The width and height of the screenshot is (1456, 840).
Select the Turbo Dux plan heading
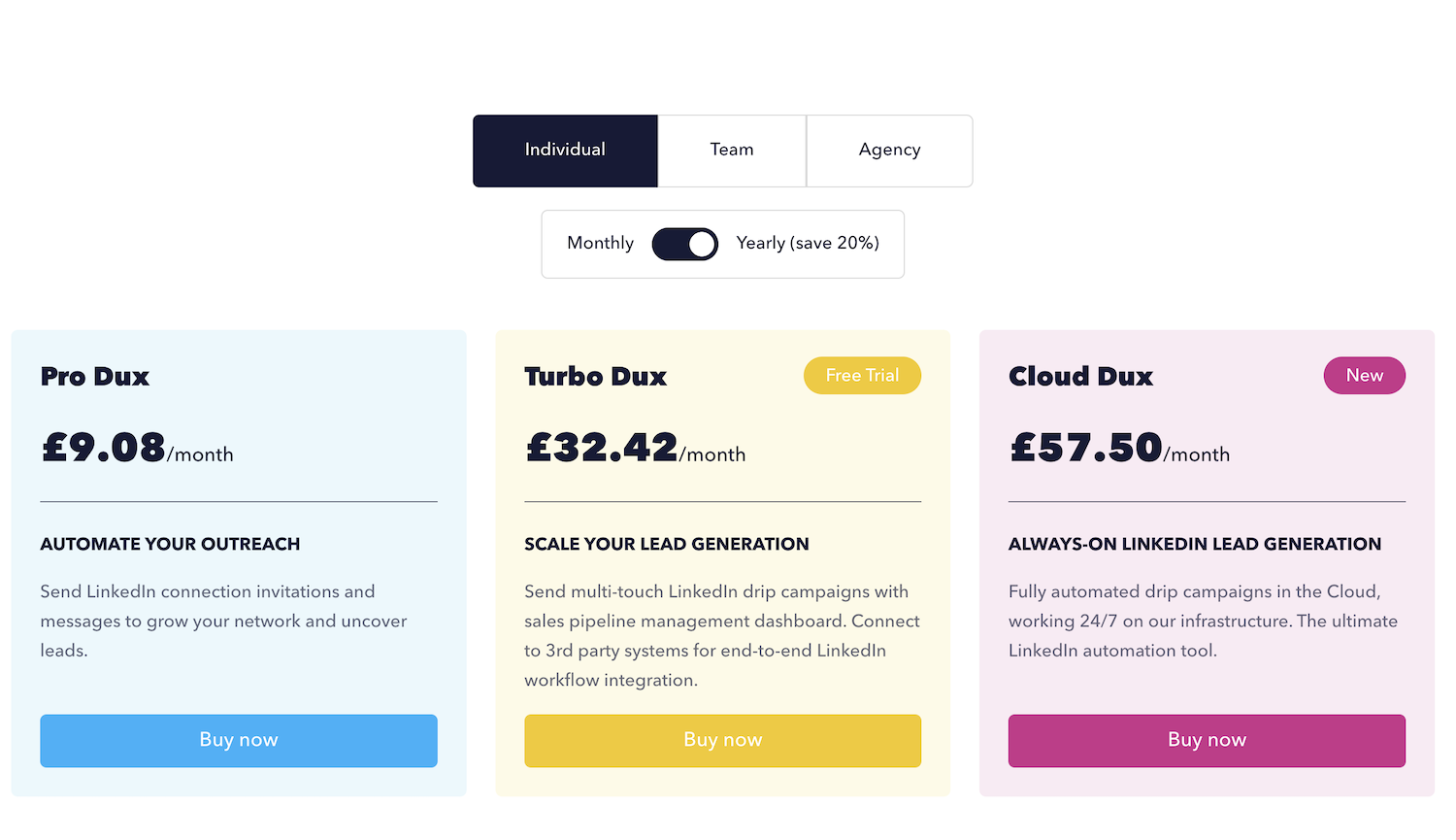(x=595, y=377)
